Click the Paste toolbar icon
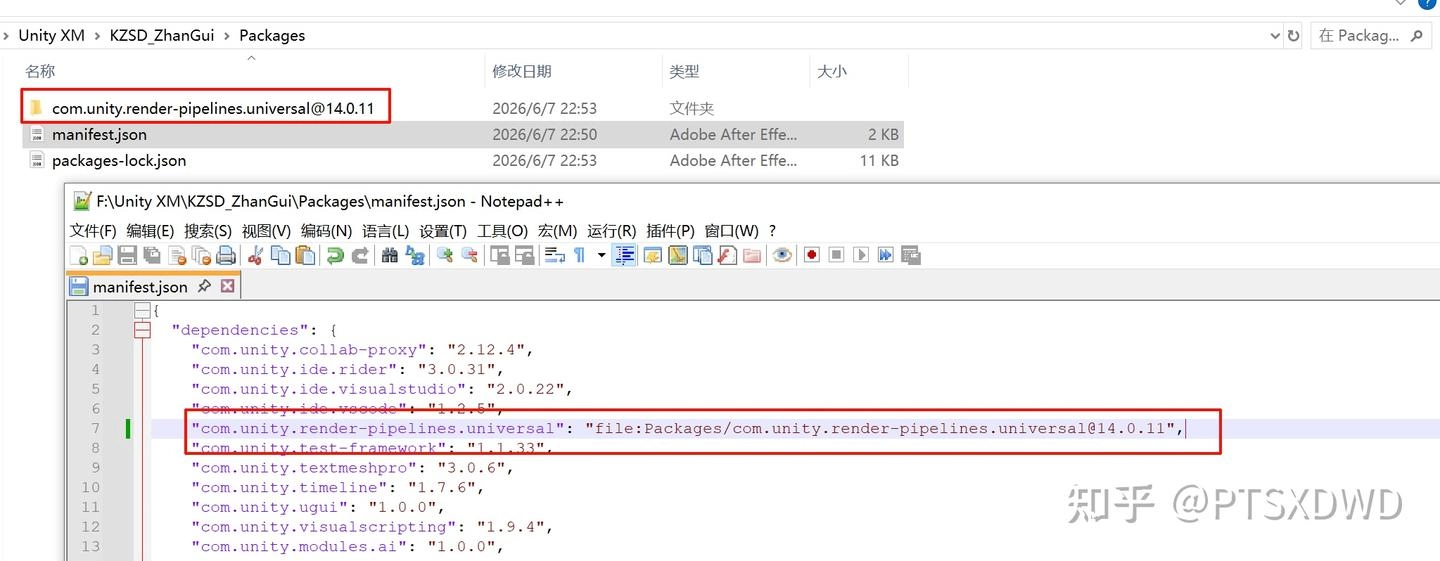 304,255
